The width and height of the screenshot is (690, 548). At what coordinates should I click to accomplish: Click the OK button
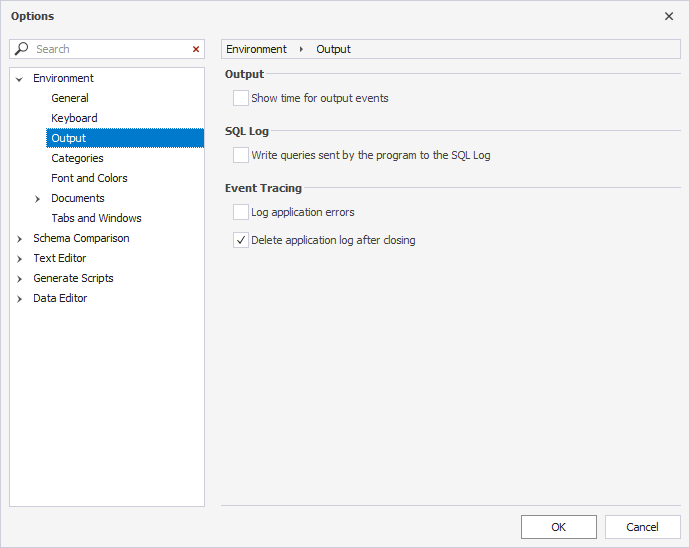[x=559, y=527]
